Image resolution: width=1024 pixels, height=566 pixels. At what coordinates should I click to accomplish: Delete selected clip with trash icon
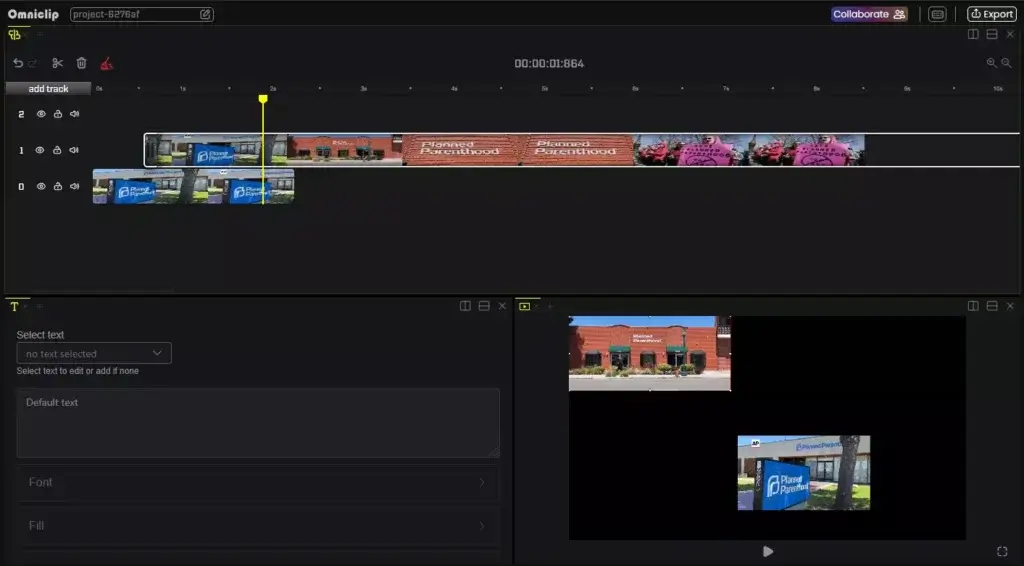click(x=82, y=63)
